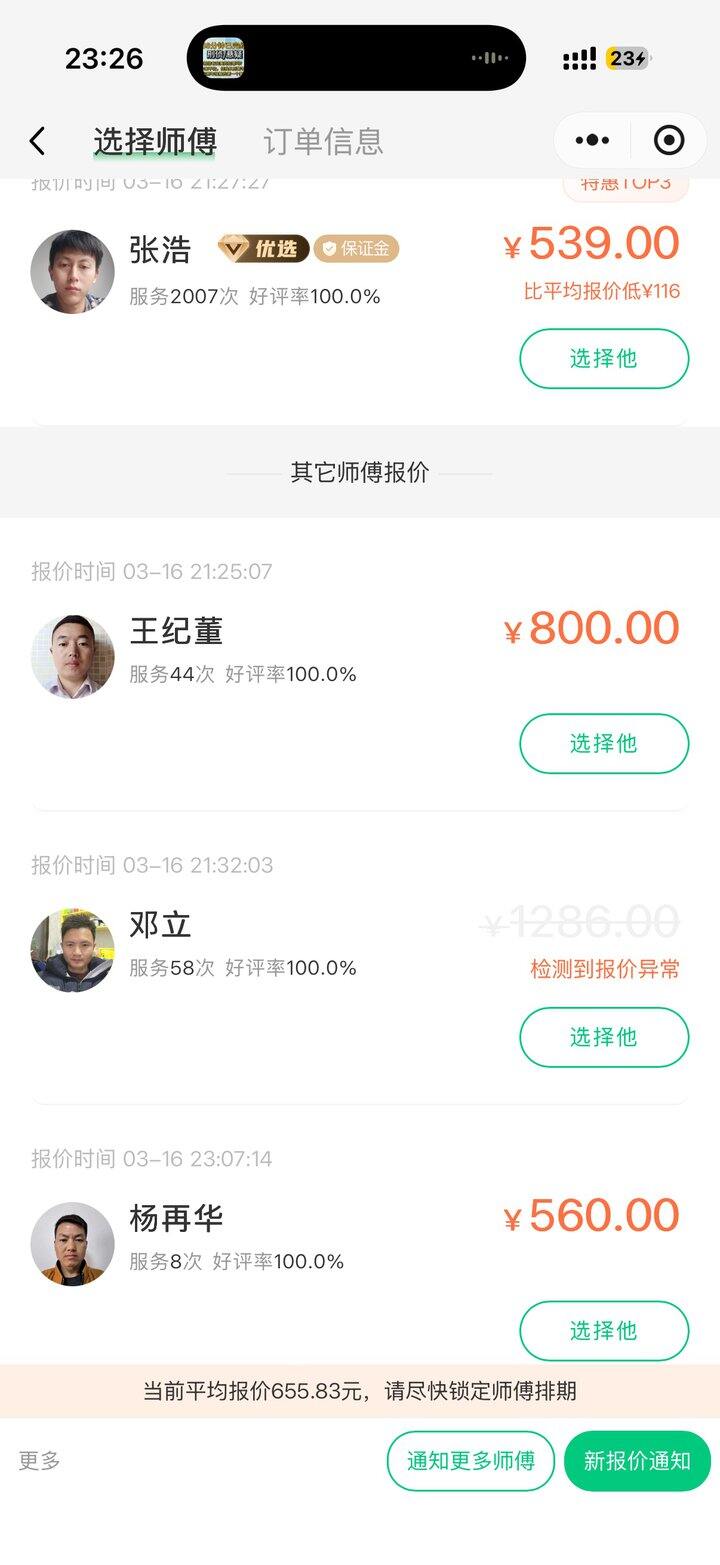
Task: Tap the back arrow icon
Action: coord(38,141)
